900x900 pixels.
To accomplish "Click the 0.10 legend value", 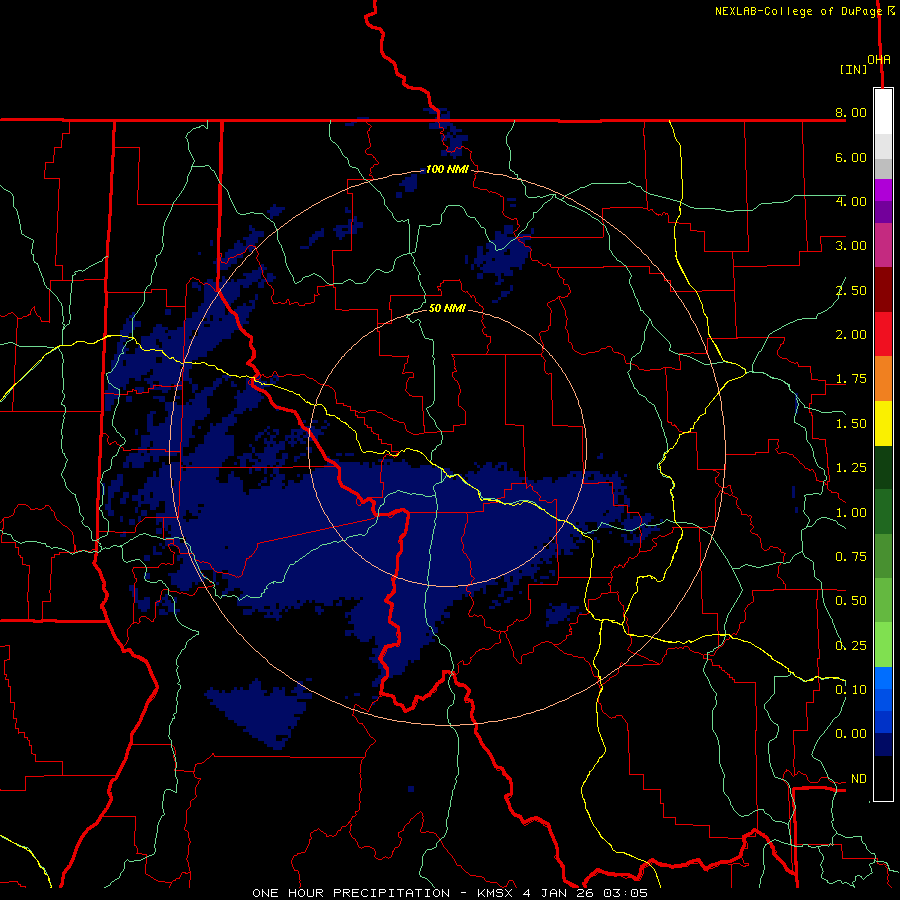I will pos(851,690).
